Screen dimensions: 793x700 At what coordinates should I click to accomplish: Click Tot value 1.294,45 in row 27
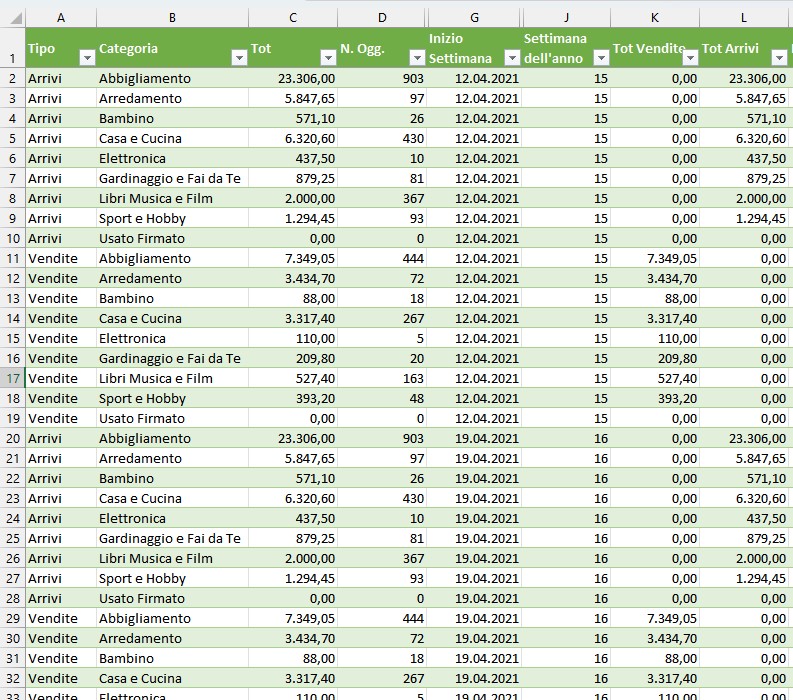point(293,578)
